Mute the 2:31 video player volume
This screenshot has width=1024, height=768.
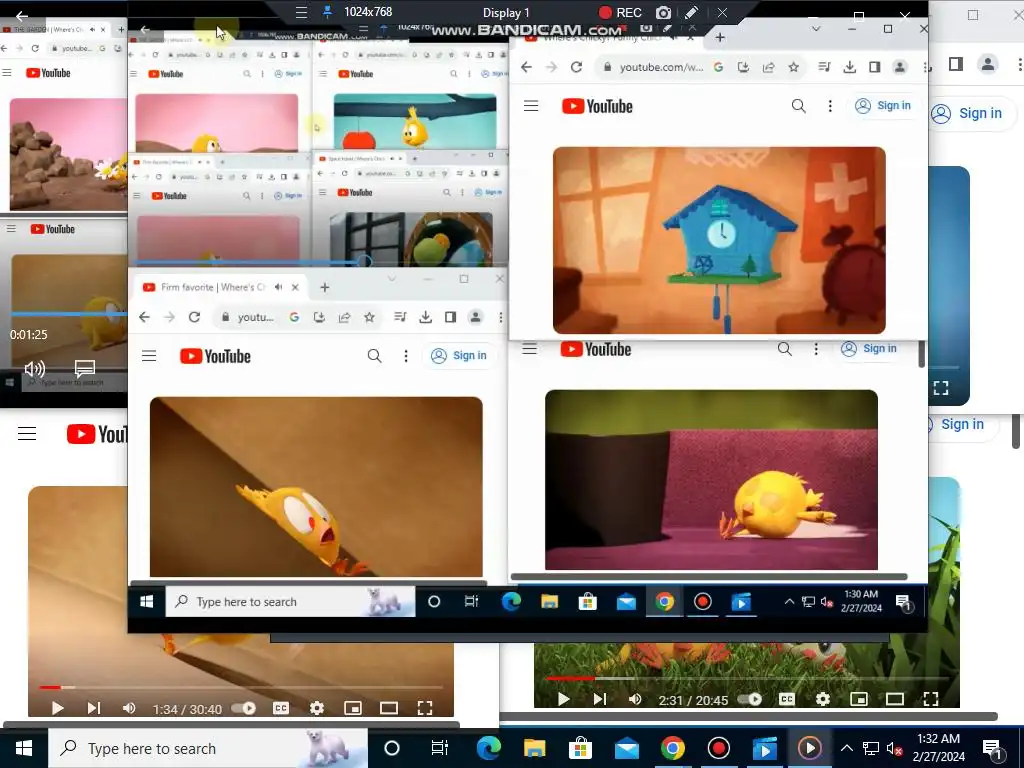635,699
